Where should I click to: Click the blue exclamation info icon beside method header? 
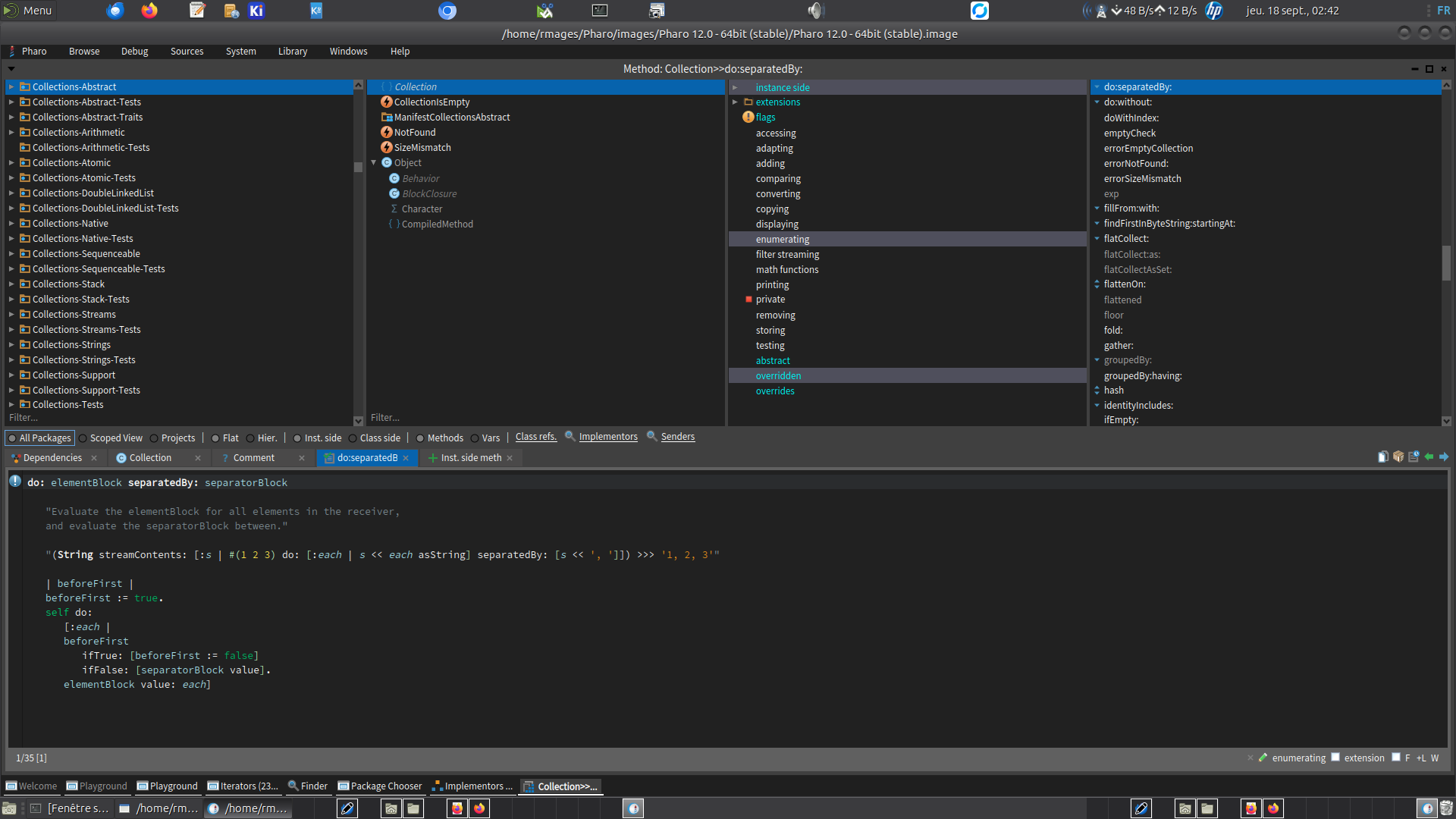click(15, 482)
